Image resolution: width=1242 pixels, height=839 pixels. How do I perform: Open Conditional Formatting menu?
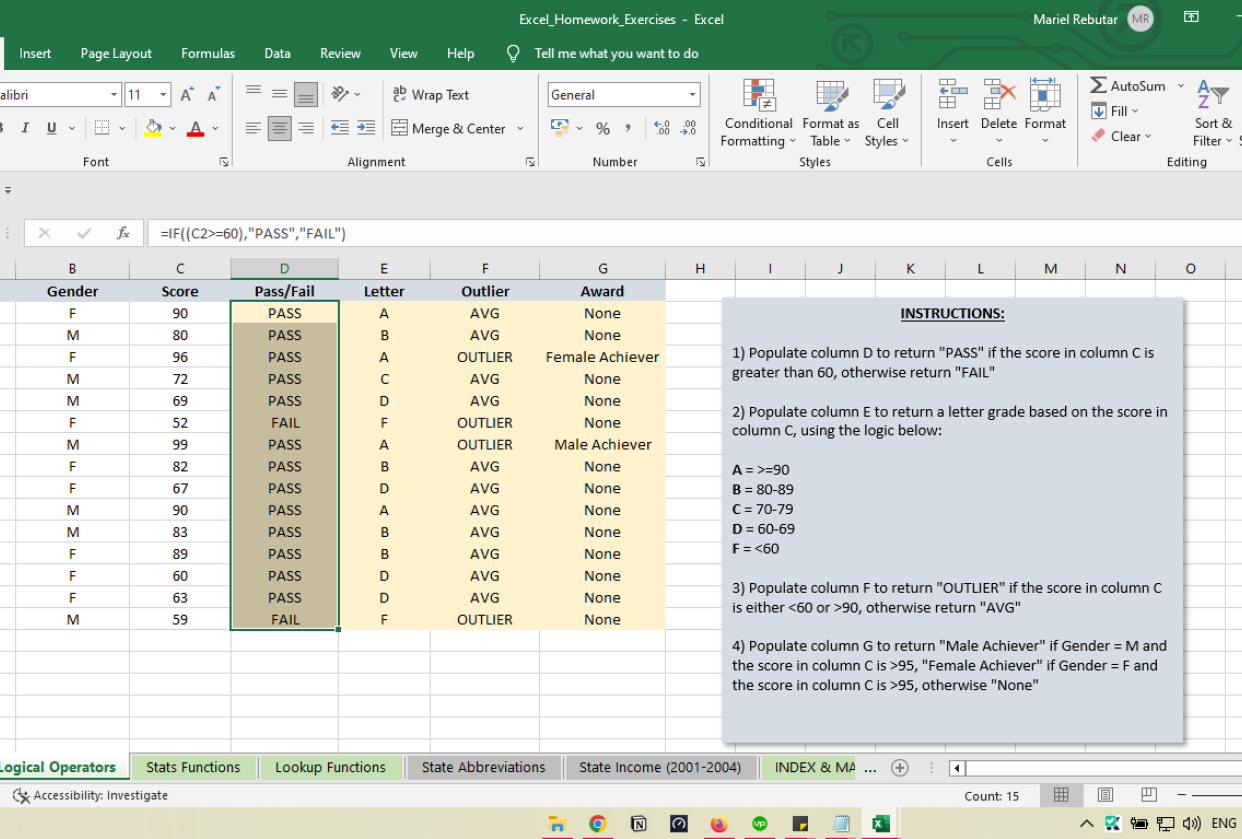coord(758,113)
